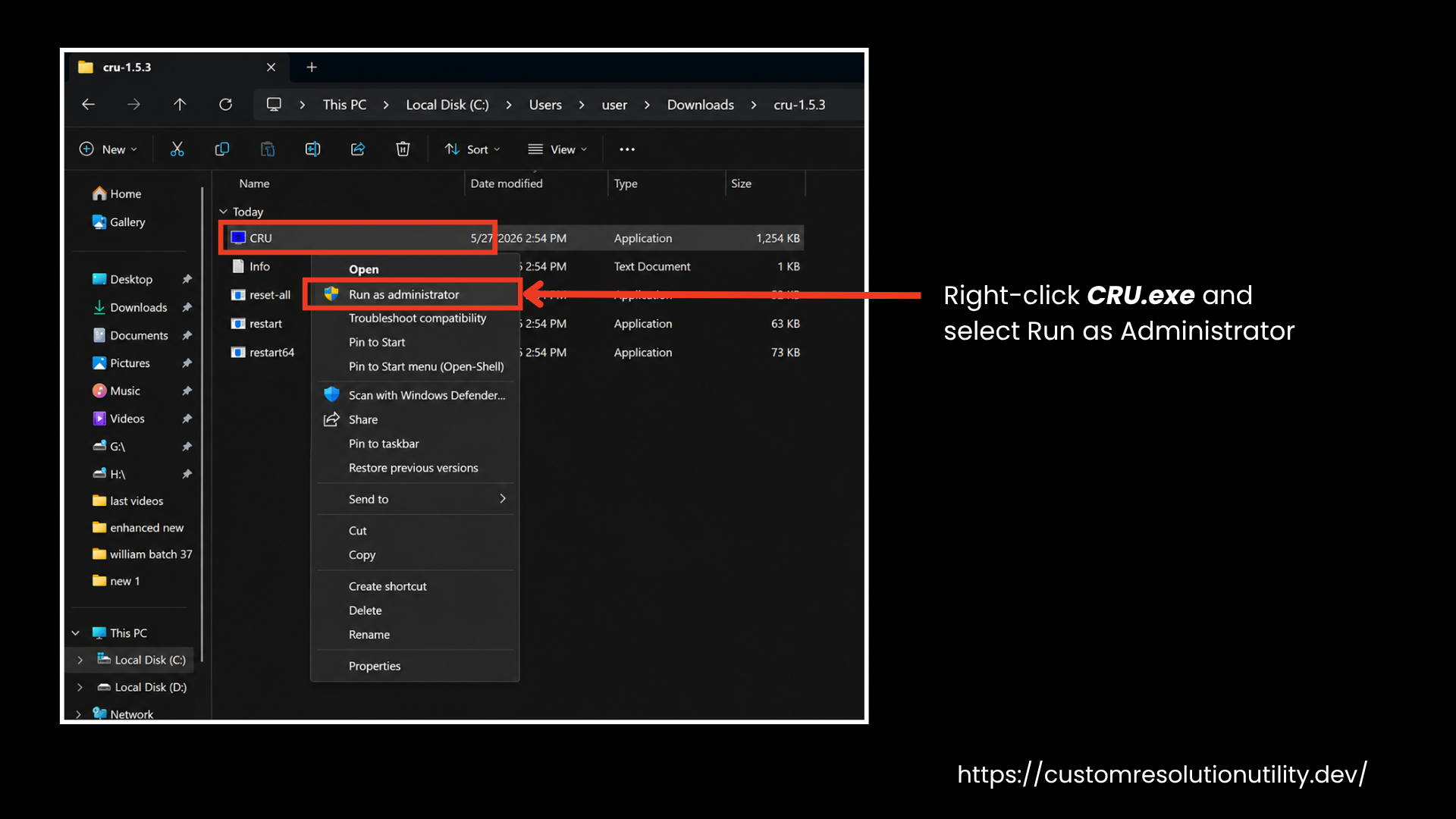Sort by the Date modified column header

coord(507,184)
